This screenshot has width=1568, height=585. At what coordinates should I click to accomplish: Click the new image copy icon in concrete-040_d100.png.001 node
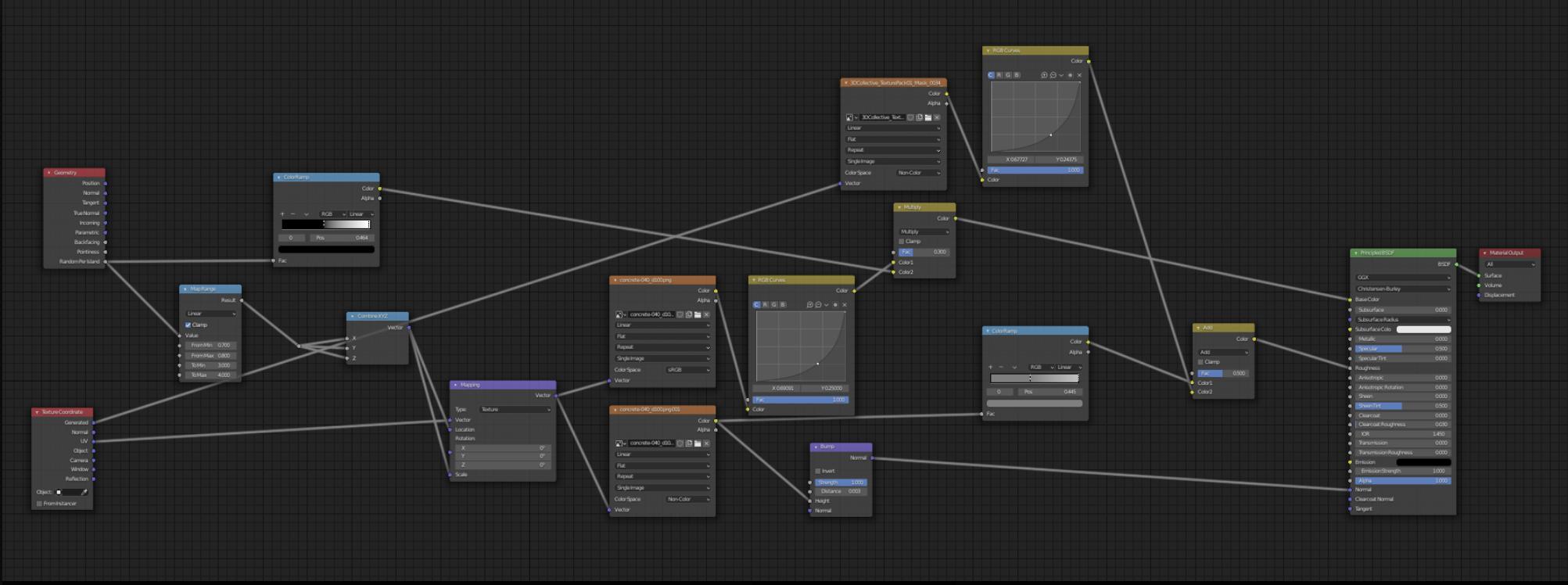point(689,443)
